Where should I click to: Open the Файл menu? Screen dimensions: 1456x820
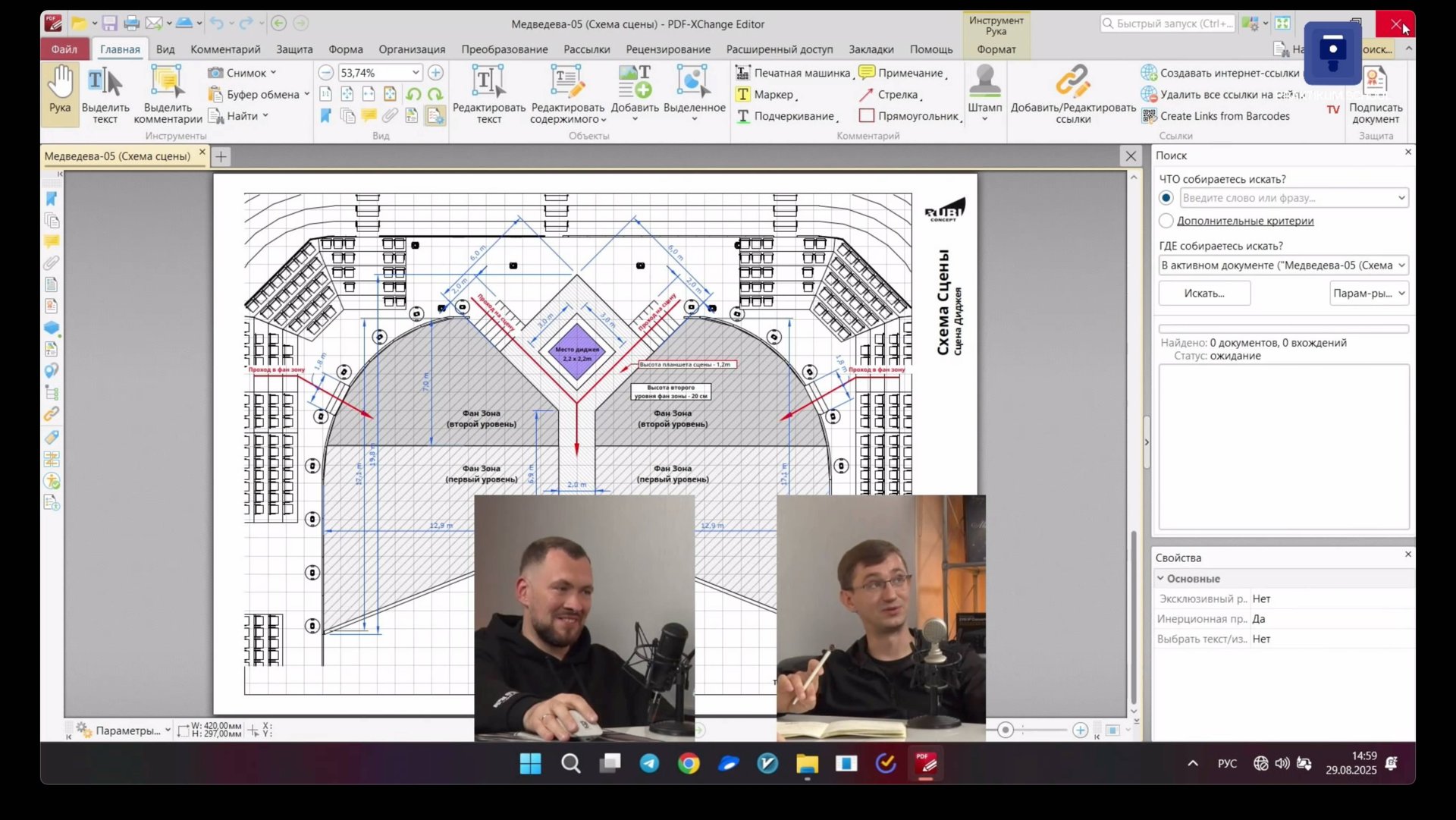coord(64,49)
